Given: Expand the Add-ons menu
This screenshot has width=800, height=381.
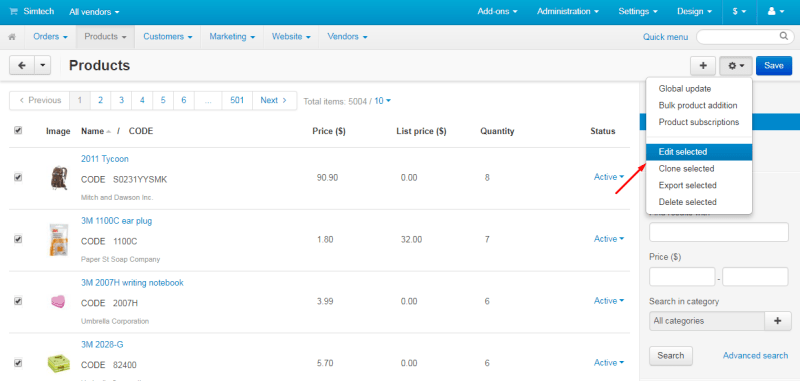Looking at the screenshot, I should pos(497,11).
